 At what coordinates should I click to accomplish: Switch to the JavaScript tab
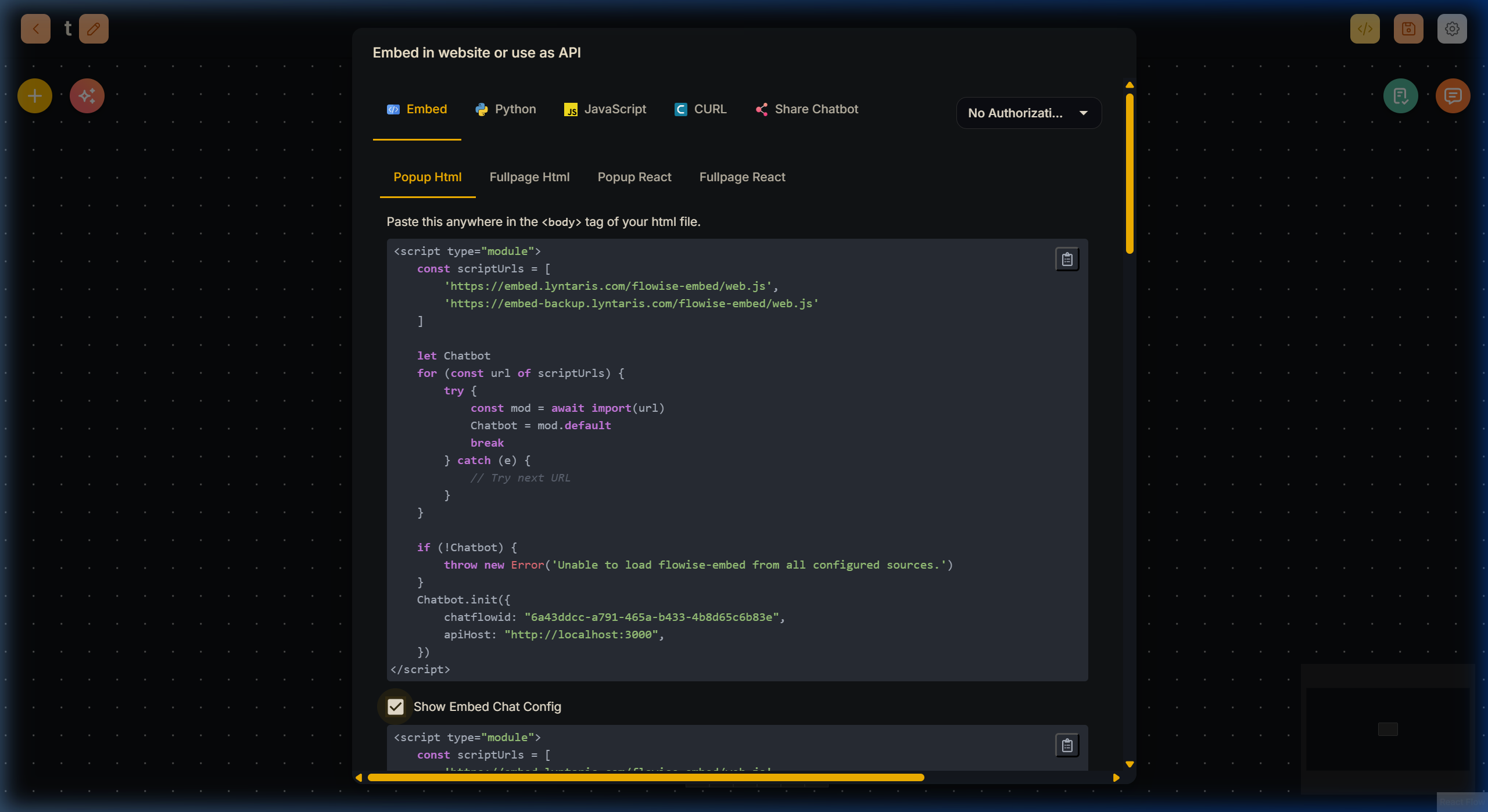coord(605,109)
